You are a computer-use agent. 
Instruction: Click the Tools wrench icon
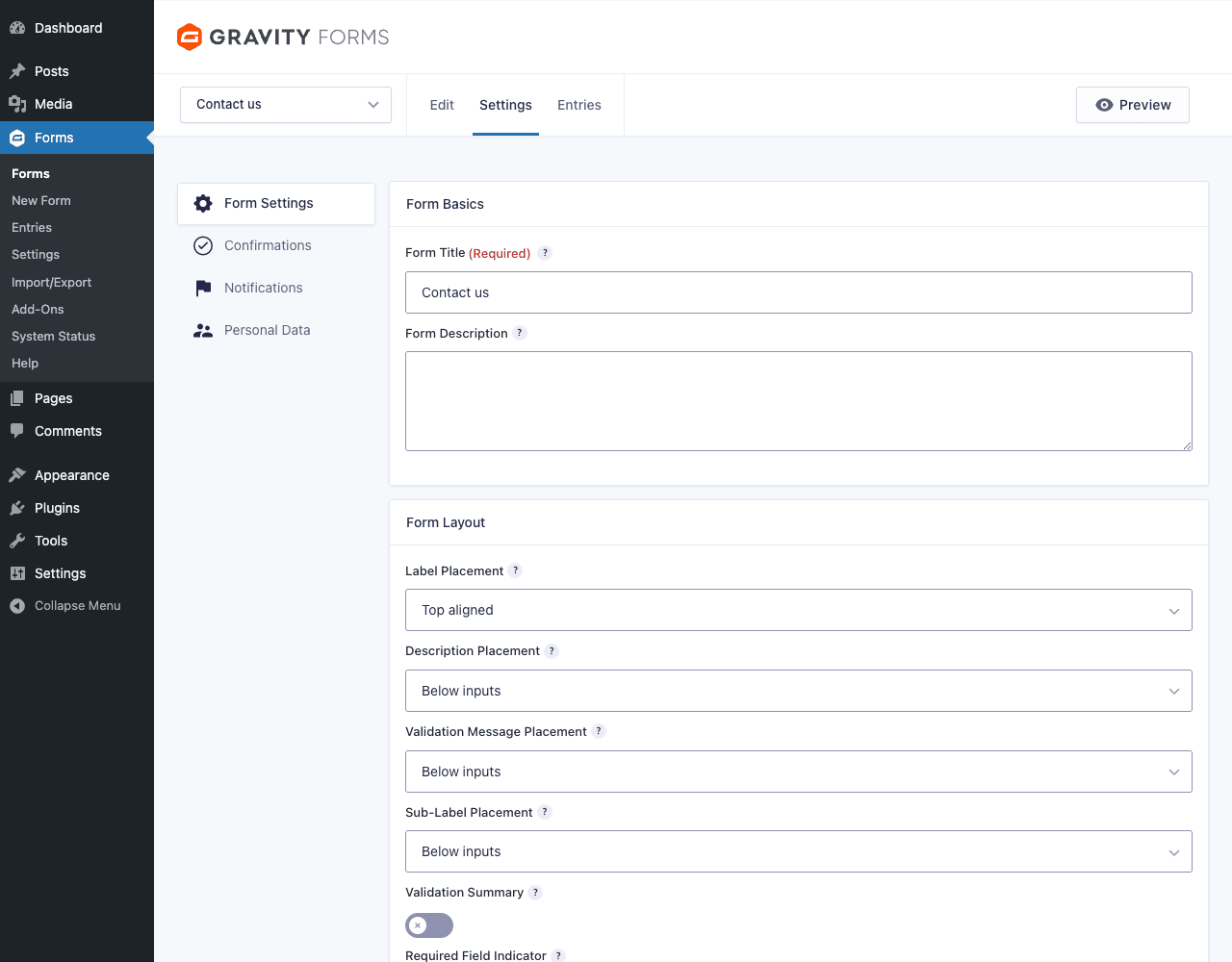(17, 541)
